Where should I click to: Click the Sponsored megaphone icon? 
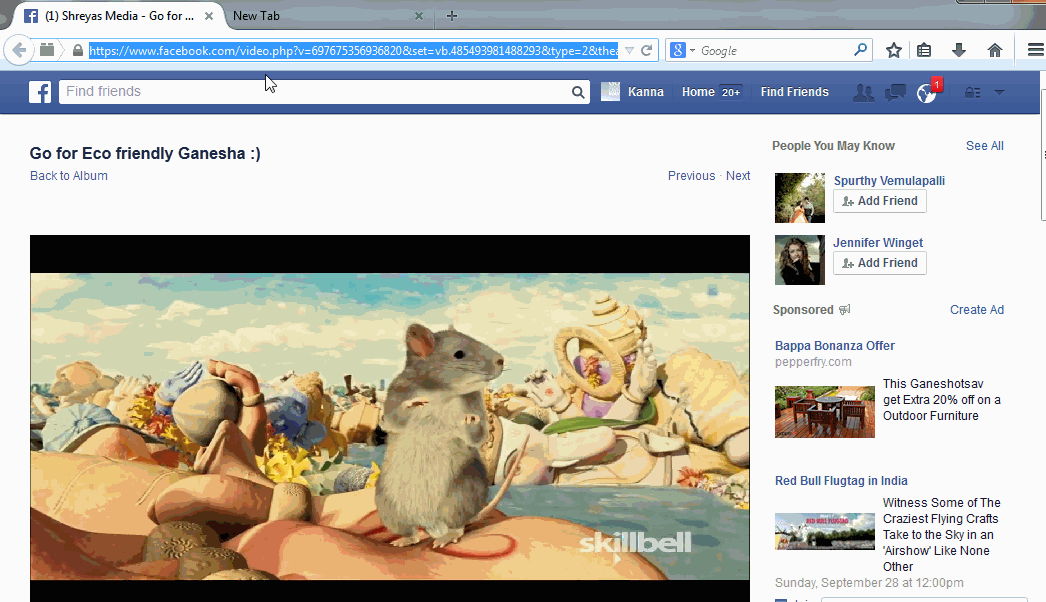[845, 310]
